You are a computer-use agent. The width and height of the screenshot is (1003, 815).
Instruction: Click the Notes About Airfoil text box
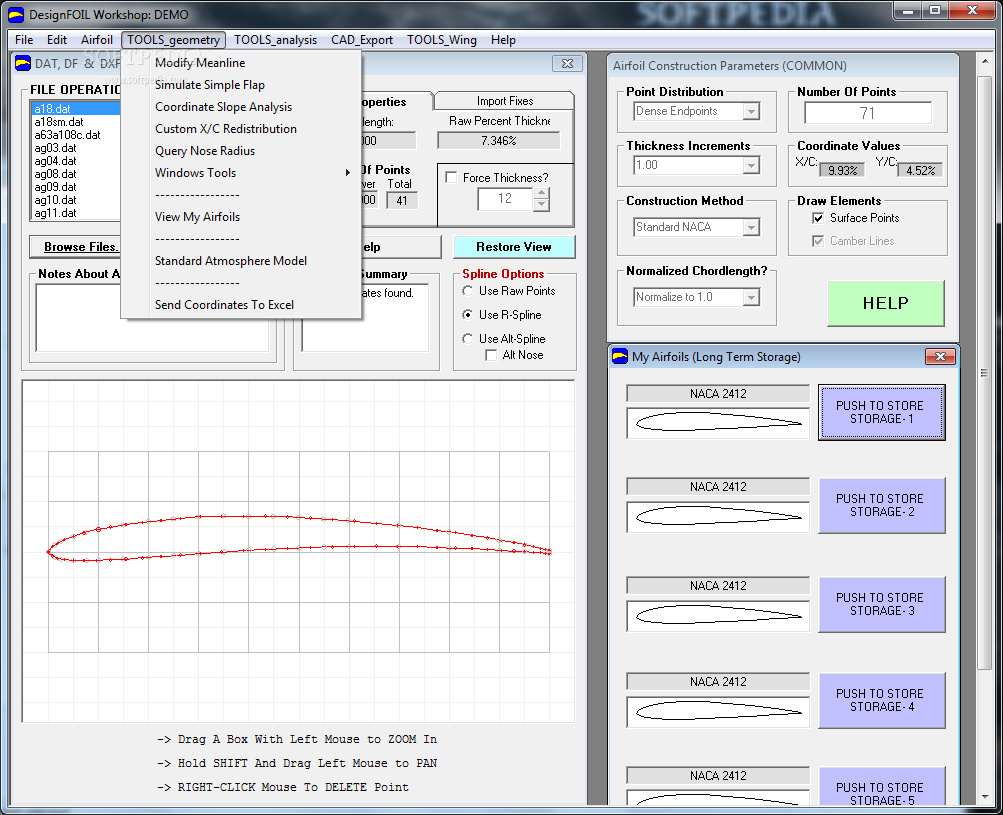[x=152, y=317]
